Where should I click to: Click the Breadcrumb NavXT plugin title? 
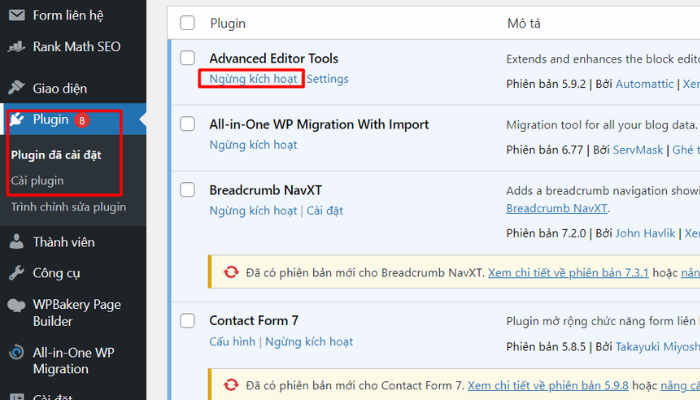pos(265,190)
